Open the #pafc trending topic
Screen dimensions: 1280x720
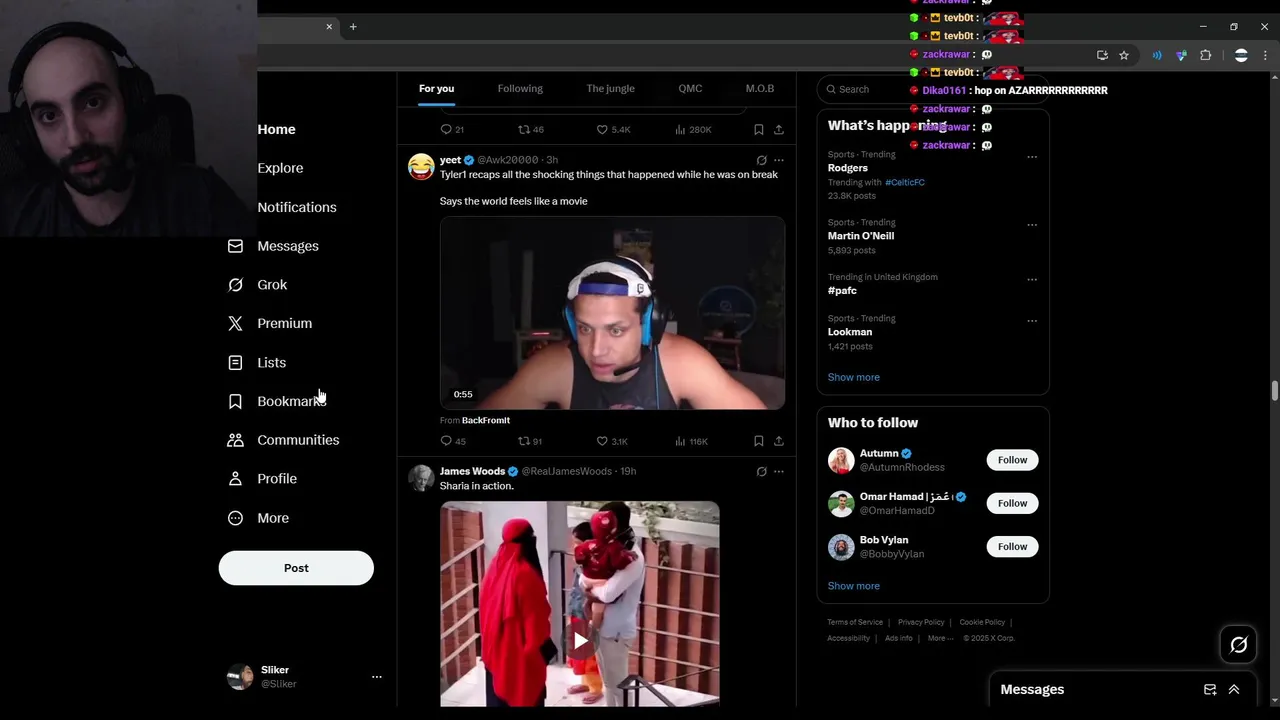pos(842,291)
